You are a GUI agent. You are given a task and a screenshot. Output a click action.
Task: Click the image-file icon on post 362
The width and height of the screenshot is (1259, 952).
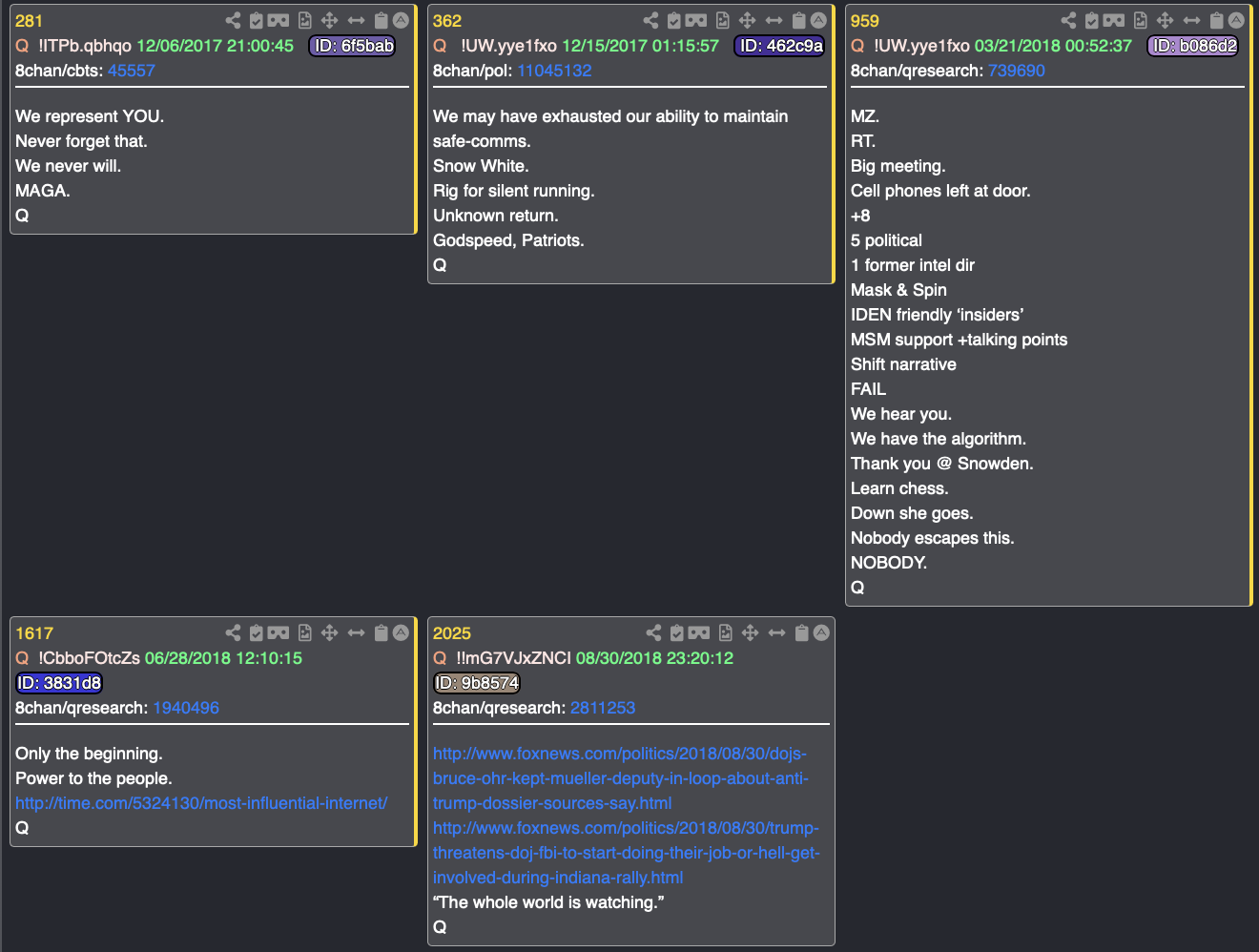click(x=723, y=20)
